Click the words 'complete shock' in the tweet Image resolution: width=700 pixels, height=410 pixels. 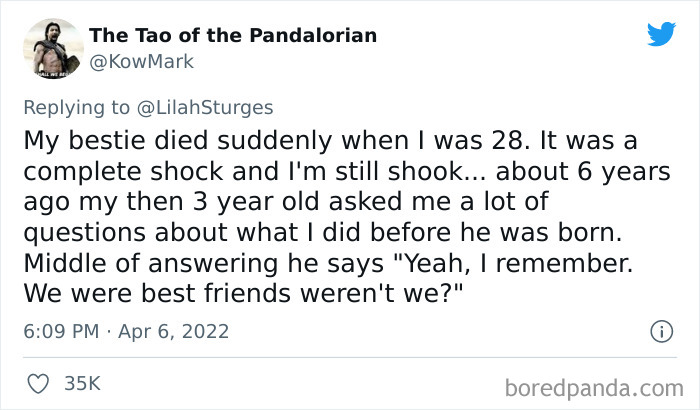pyautogui.click(x=123, y=171)
